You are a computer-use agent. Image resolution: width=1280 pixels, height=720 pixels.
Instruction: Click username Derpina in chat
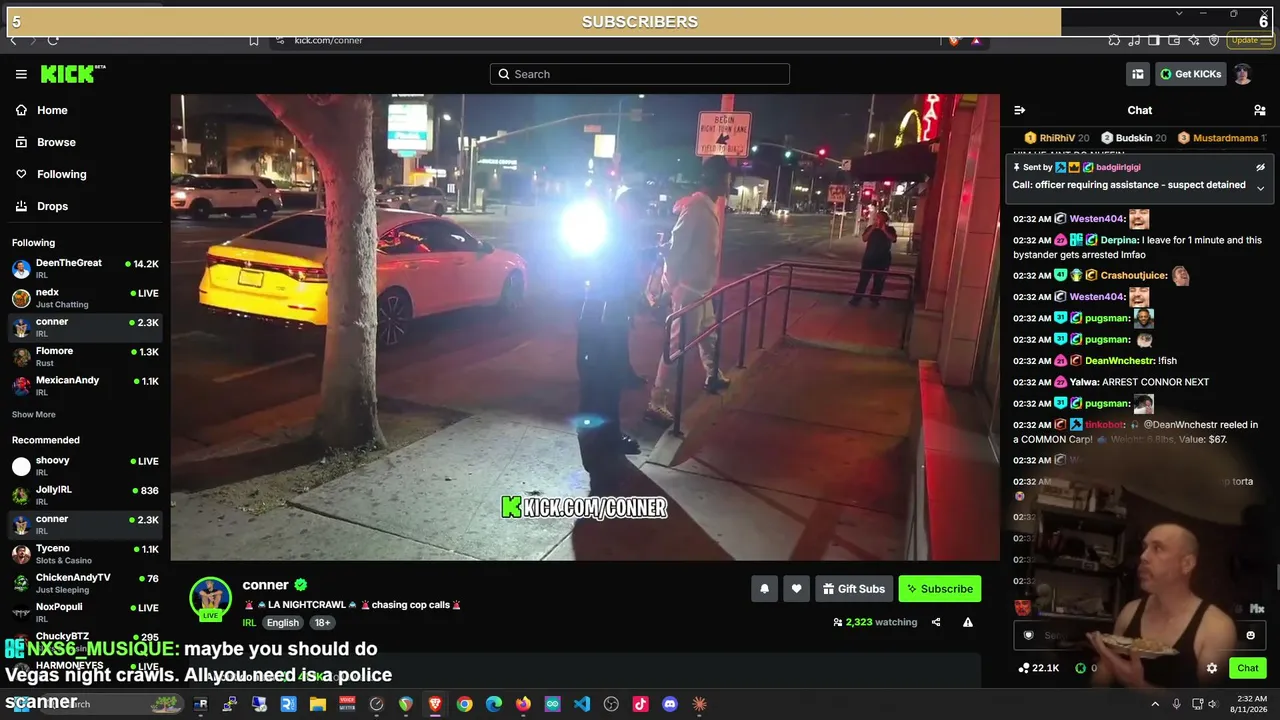click(x=1120, y=240)
